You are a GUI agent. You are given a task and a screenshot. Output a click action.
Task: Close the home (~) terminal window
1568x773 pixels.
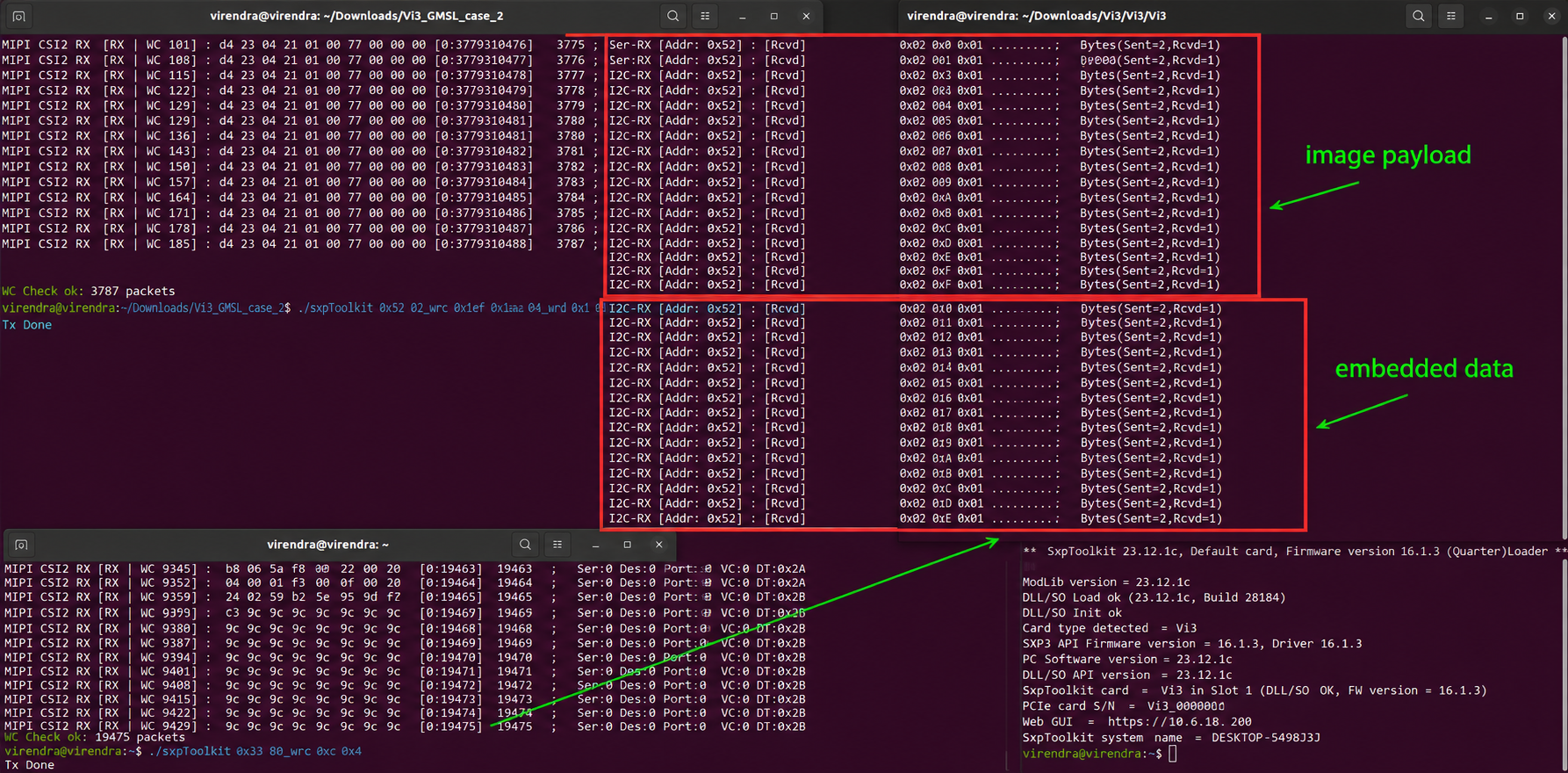pos(658,545)
